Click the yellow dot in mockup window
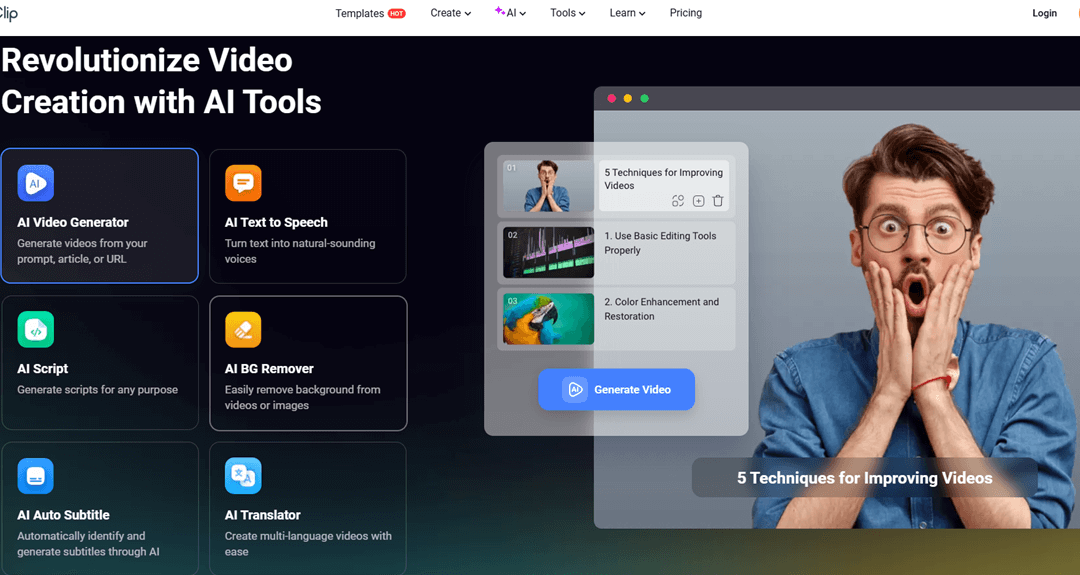The height and width of the screenshot is (575, 1080). click(x=627, y=98)
